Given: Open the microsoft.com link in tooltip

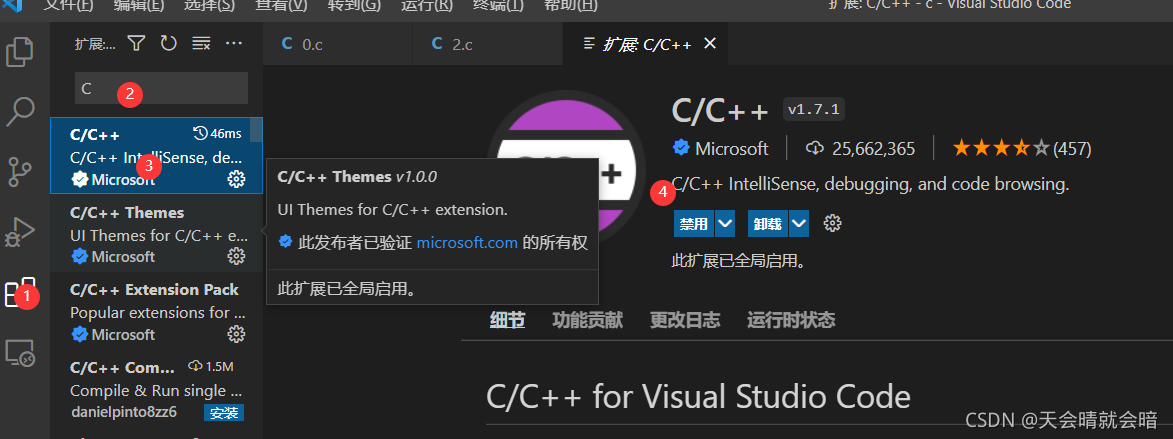Looking at the screenshot, I should pyautogui.click(x=467, y=242).
